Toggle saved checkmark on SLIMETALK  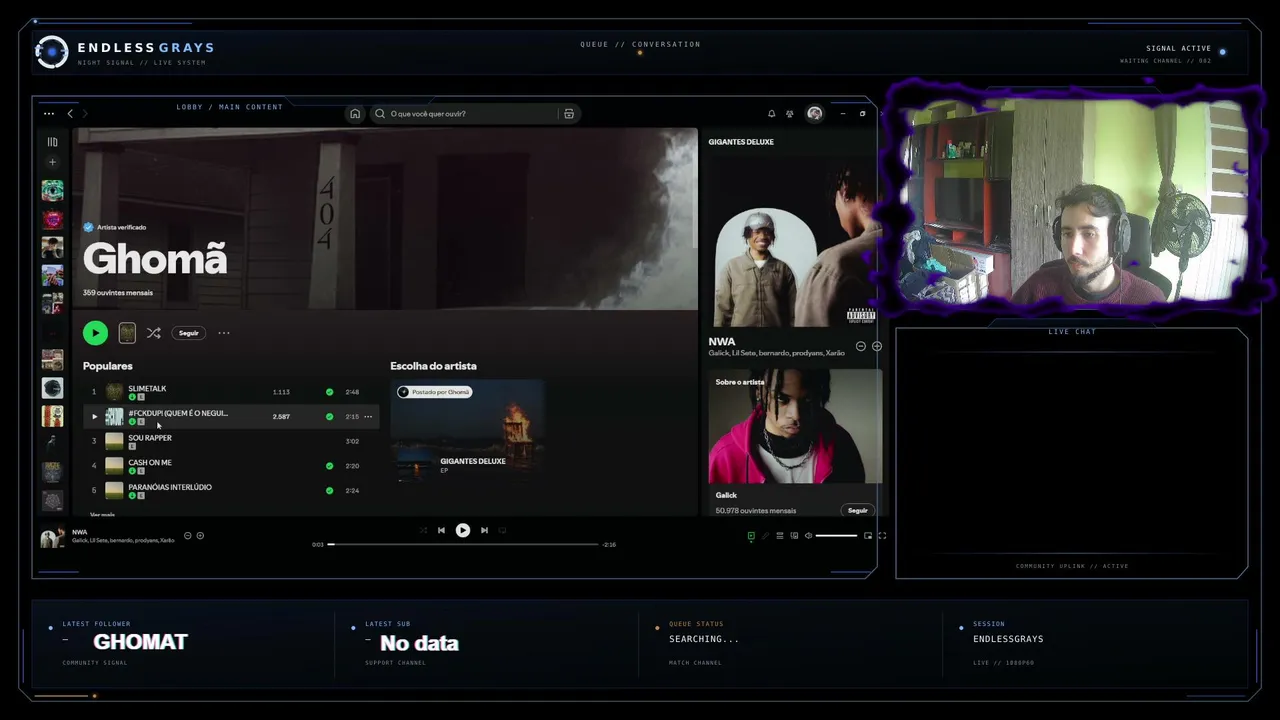[330, 392]
